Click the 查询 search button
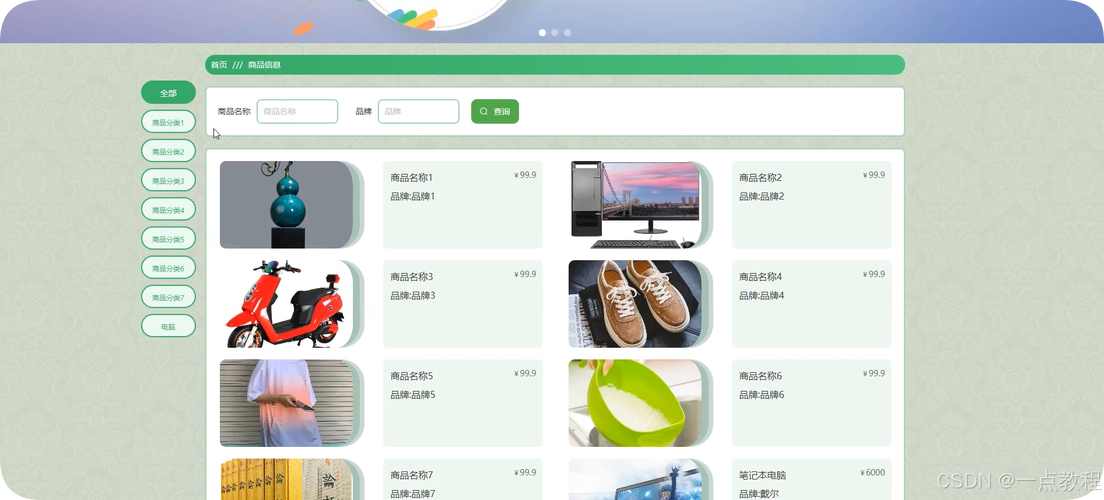 pyautogui.click(x=495, y=111)
